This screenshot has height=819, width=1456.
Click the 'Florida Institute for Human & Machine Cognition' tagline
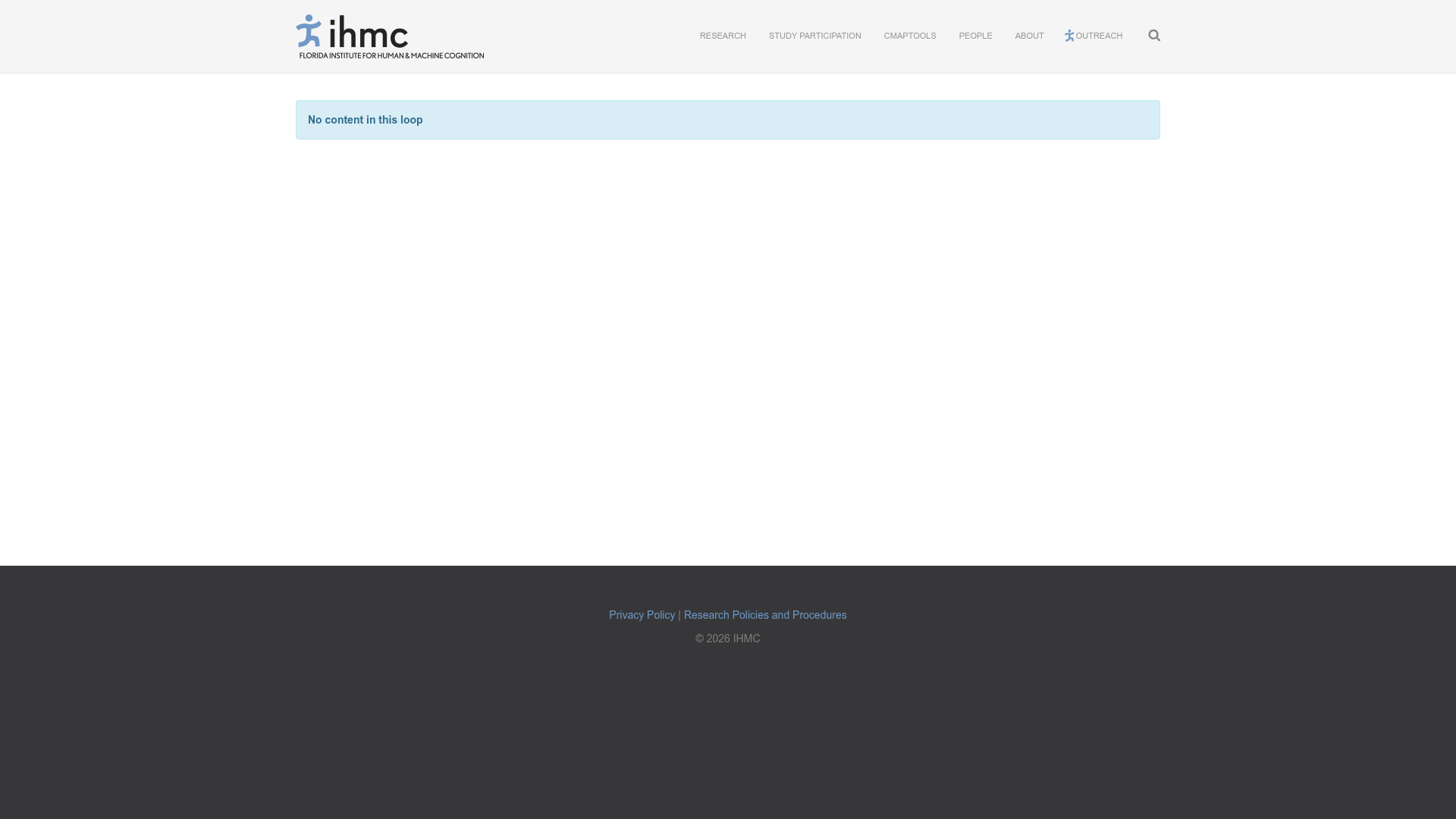pyautogui.click(x=391, y=55)
